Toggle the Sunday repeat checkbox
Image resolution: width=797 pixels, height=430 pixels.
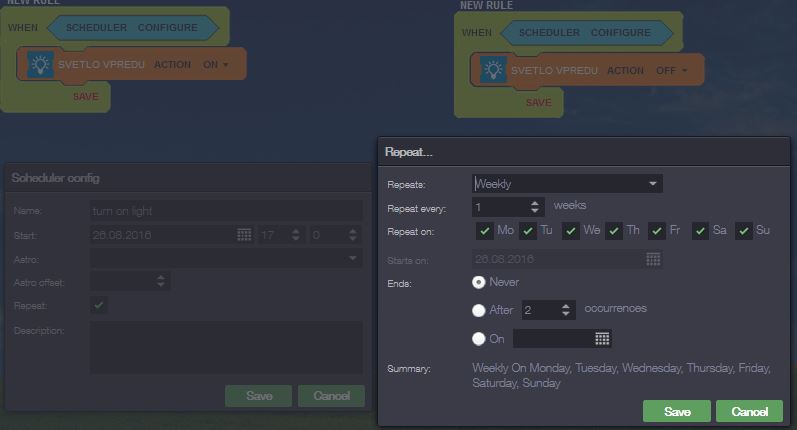[744, 231]
